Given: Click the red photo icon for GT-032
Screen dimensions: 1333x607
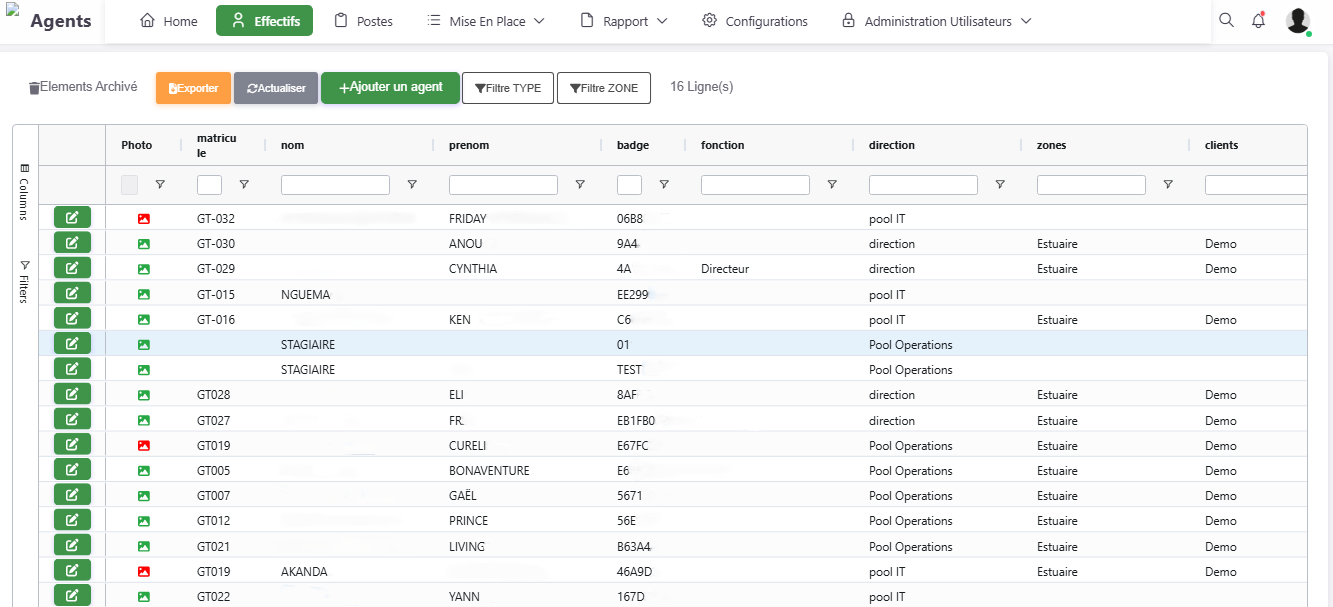Looking at the screenshot, I should [x=143, y=218].
